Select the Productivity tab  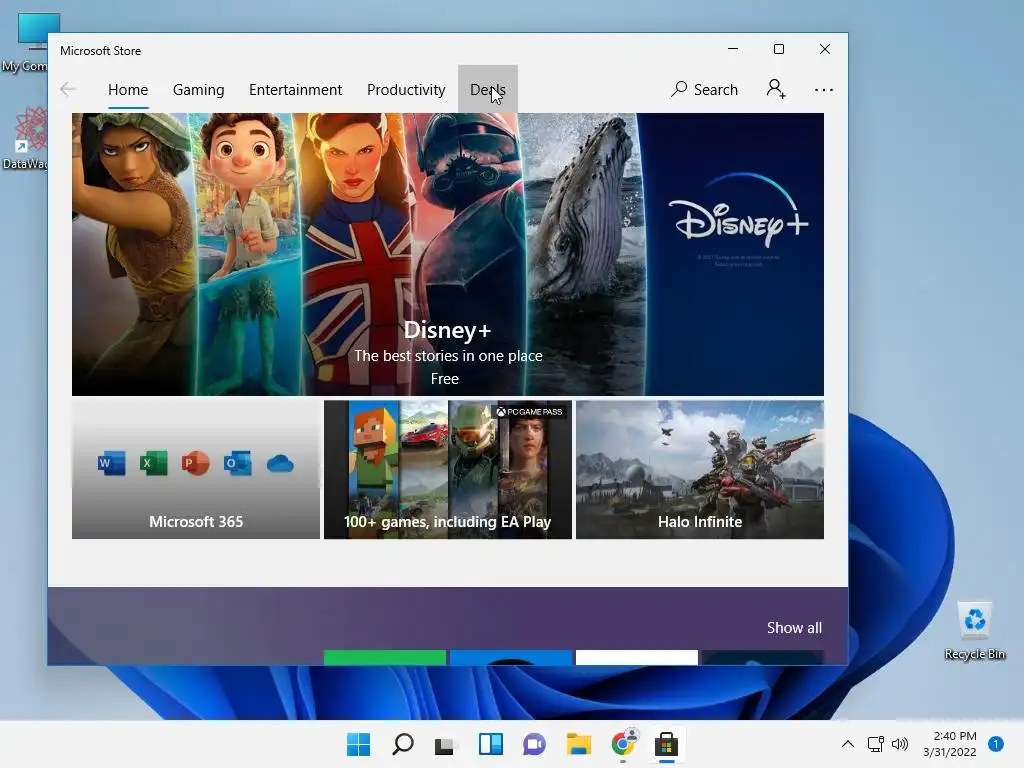click(x=406, y=89)
